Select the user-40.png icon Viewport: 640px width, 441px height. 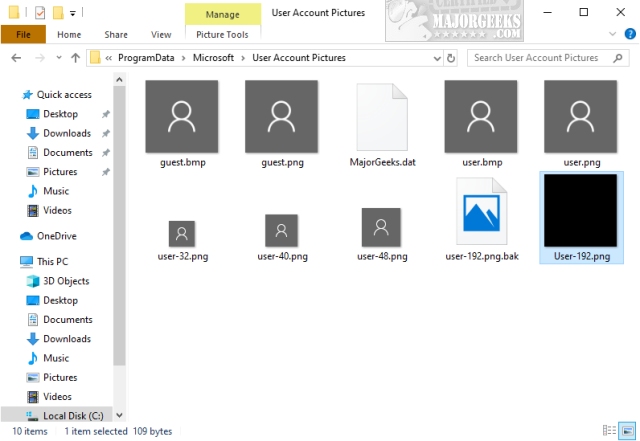coord(281,231)
